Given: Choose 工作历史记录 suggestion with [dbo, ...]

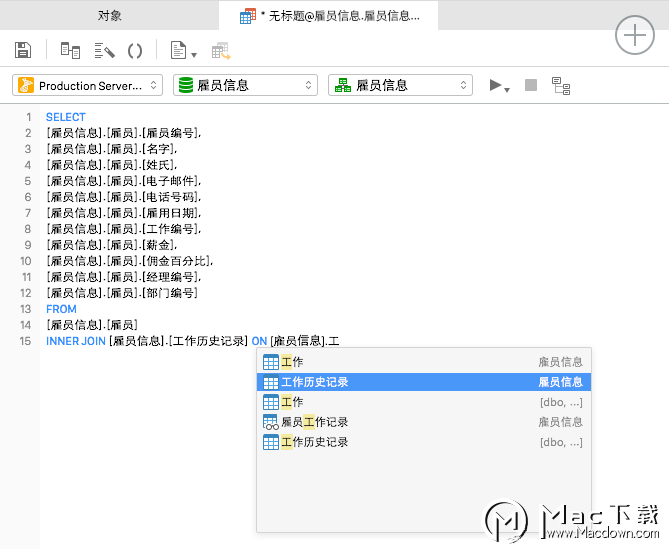Looking at the screenshot, I should pyautogui.click(x=424, y=442).
